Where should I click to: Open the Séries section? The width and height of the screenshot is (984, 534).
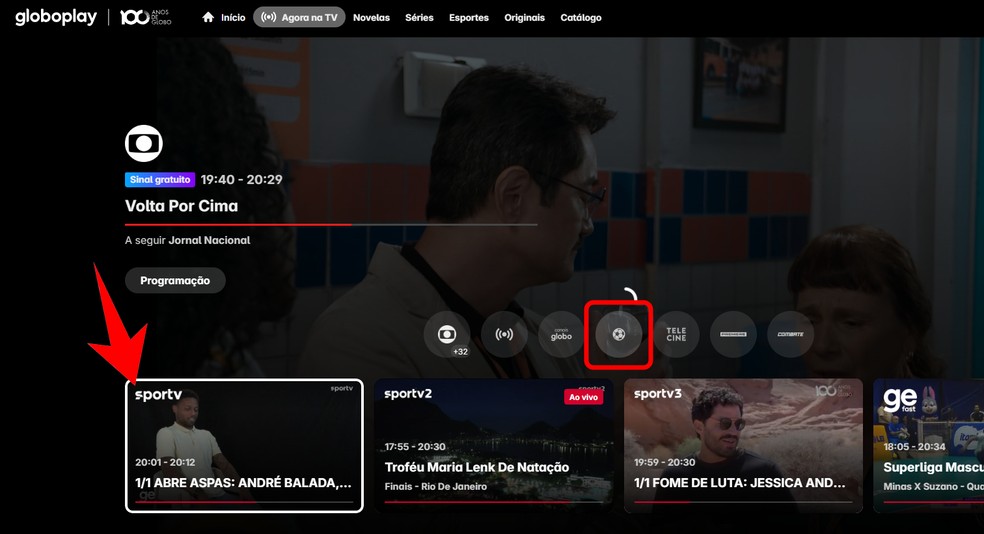(419, 18)
